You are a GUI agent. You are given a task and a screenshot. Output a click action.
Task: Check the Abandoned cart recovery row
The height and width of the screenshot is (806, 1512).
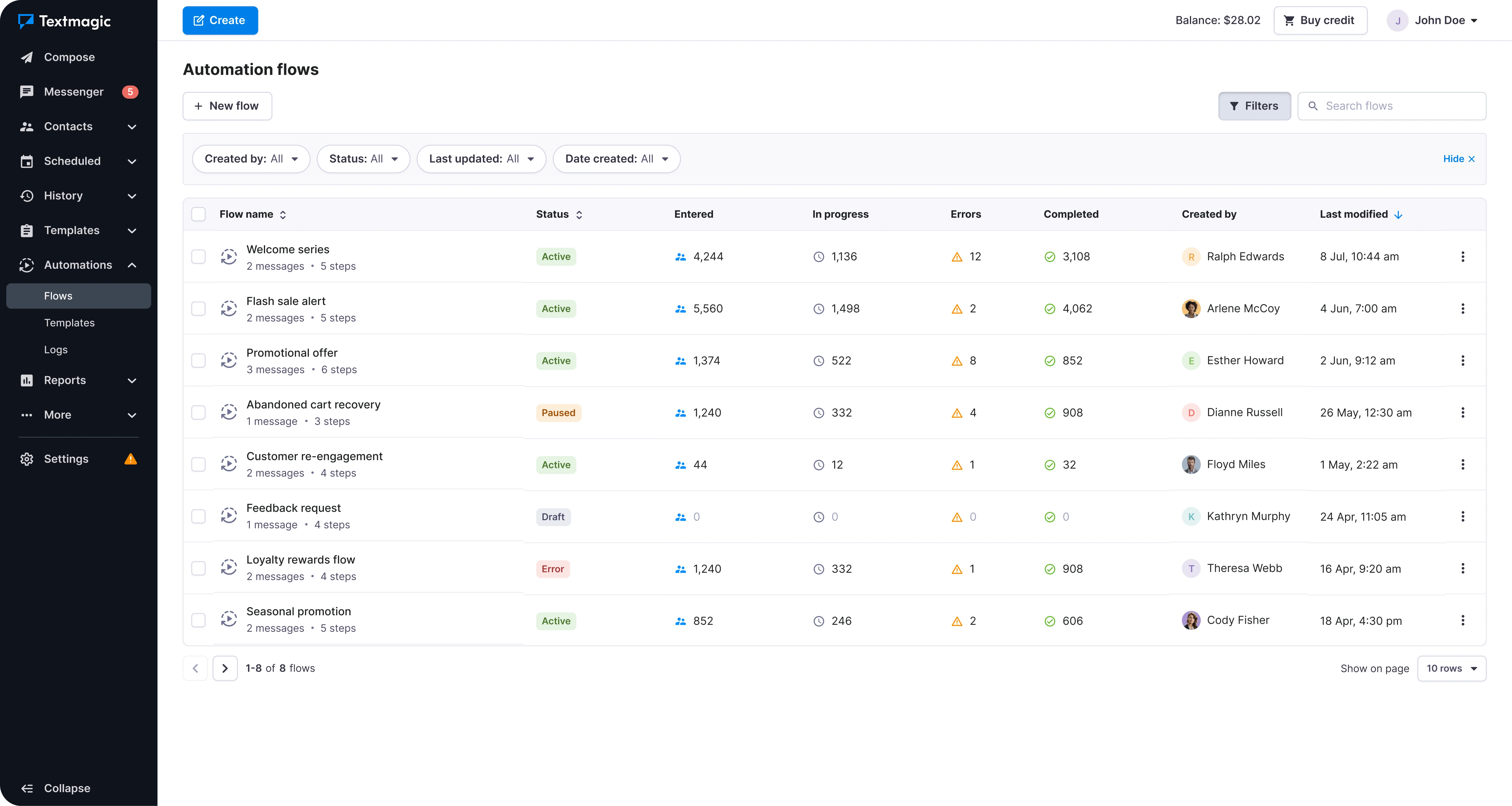click(x=198, y=412)
